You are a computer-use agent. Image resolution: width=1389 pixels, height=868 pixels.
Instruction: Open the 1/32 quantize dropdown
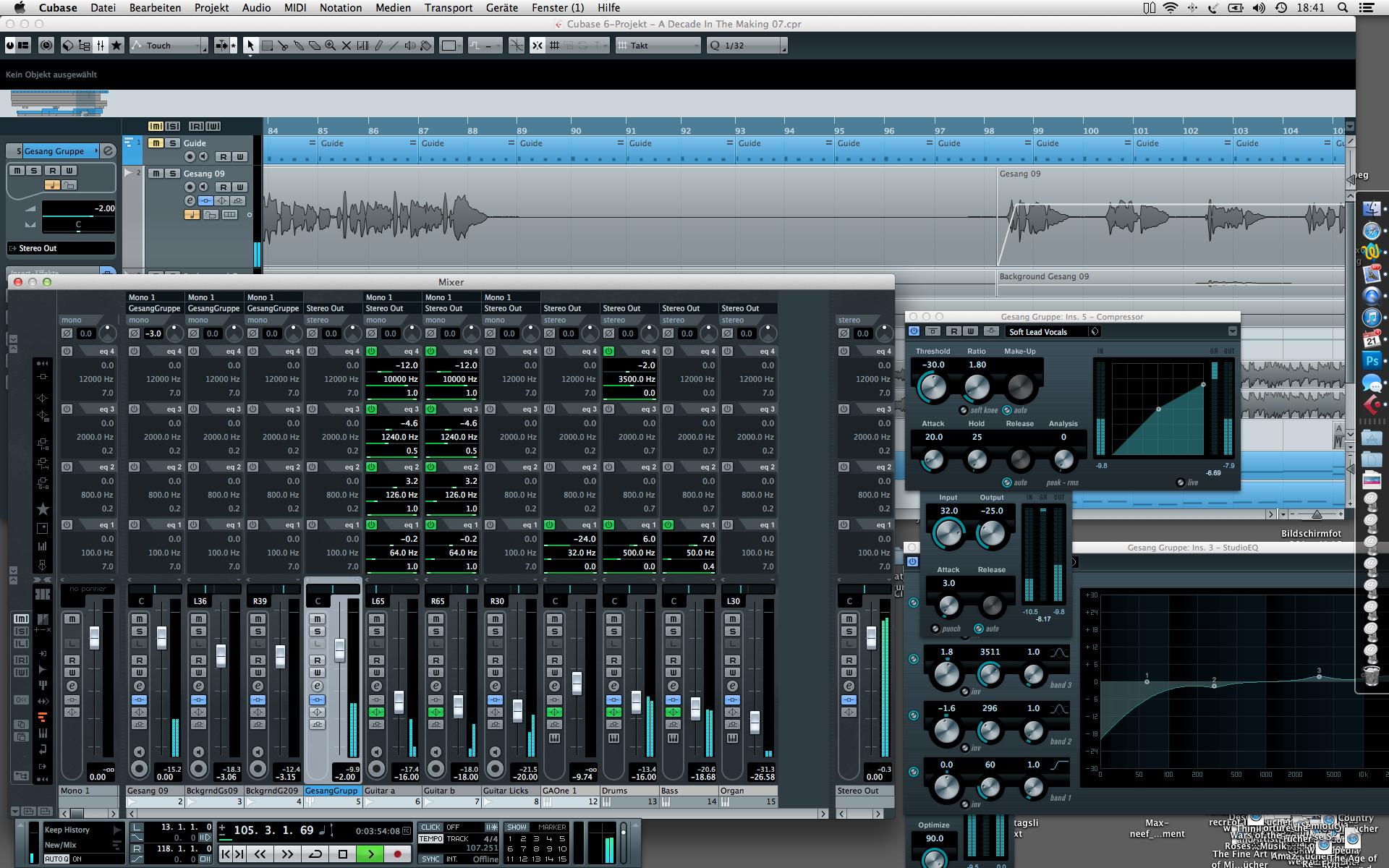(747, 46)
